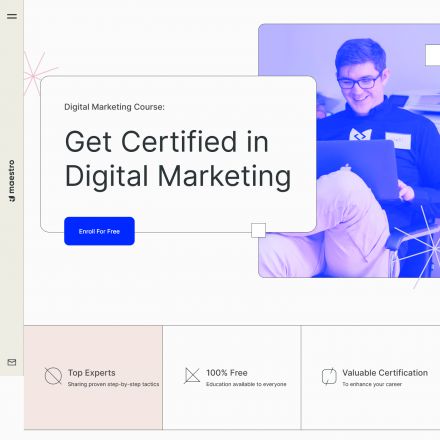Click the Digital Marketing Course subtitle
Viewport: 440px width, 440px height.
(114, 107)
